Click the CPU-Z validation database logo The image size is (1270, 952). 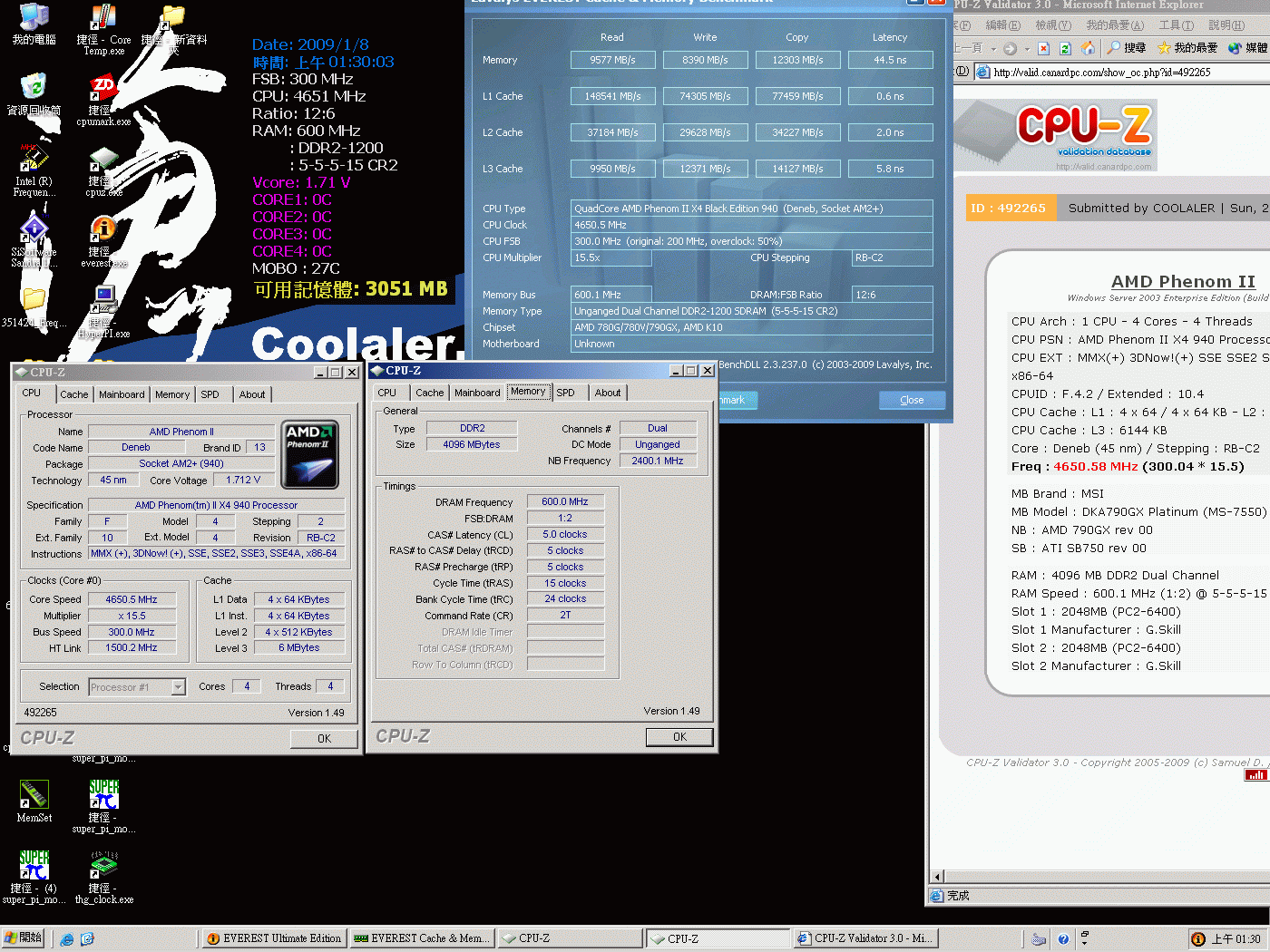click(x=1055, y=134)
